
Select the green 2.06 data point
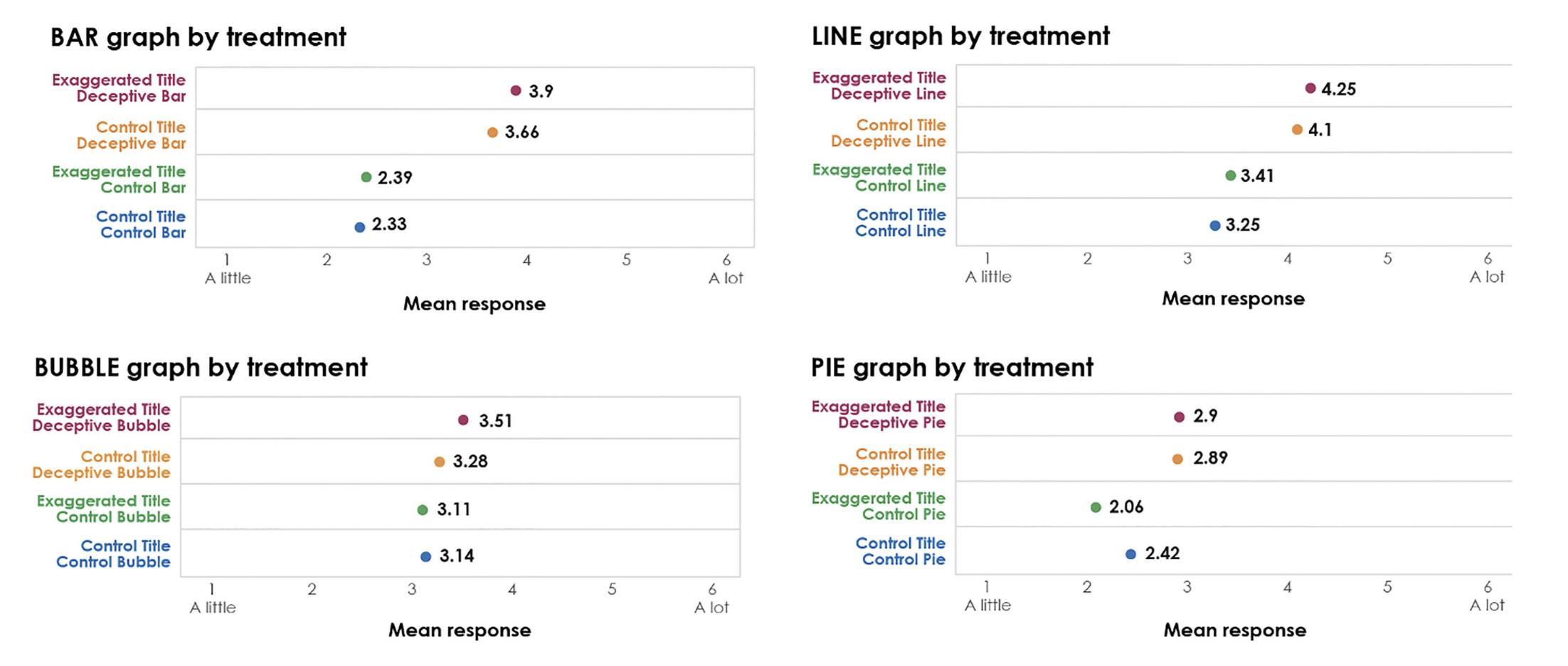tap(1096, 507)
